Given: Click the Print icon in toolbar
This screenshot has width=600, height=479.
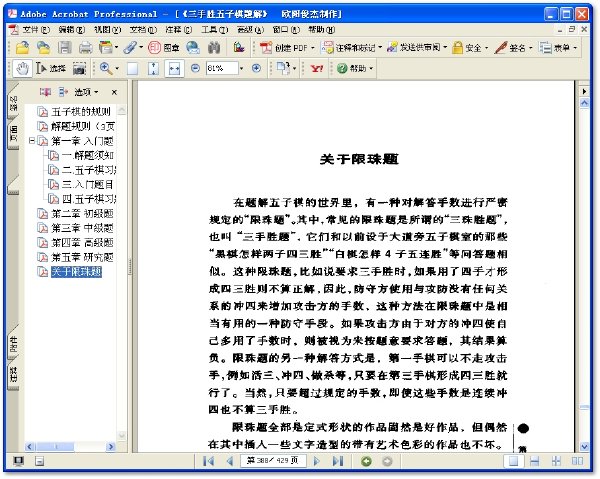Looking at the screenshot, I should [x=85, y=47].
